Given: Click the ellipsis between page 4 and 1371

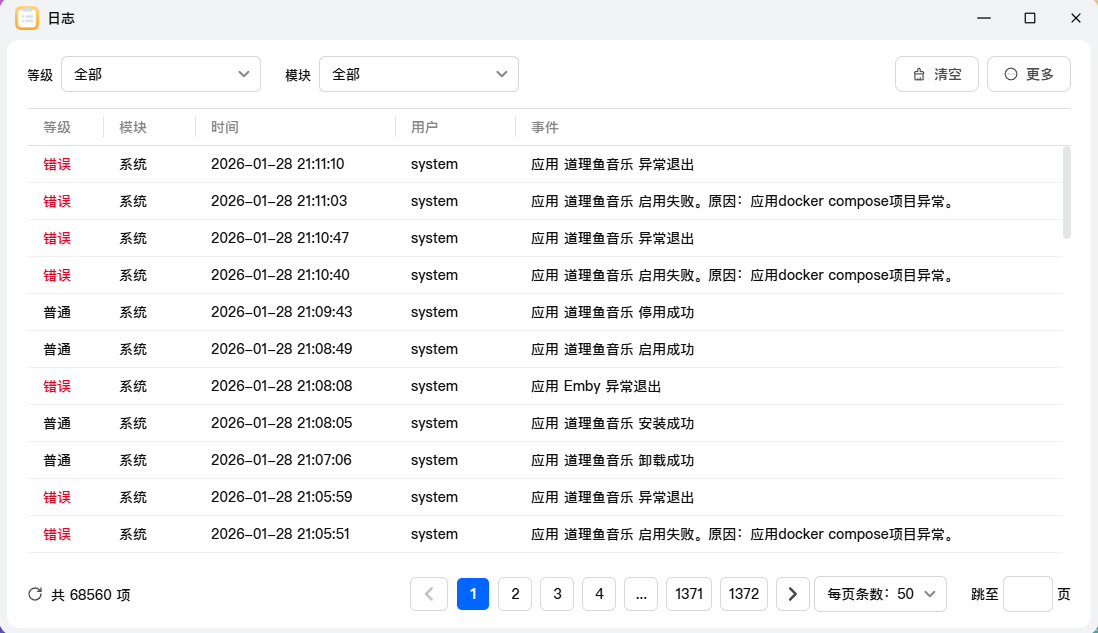Looking at the screenshot, I should pos(641,593).
